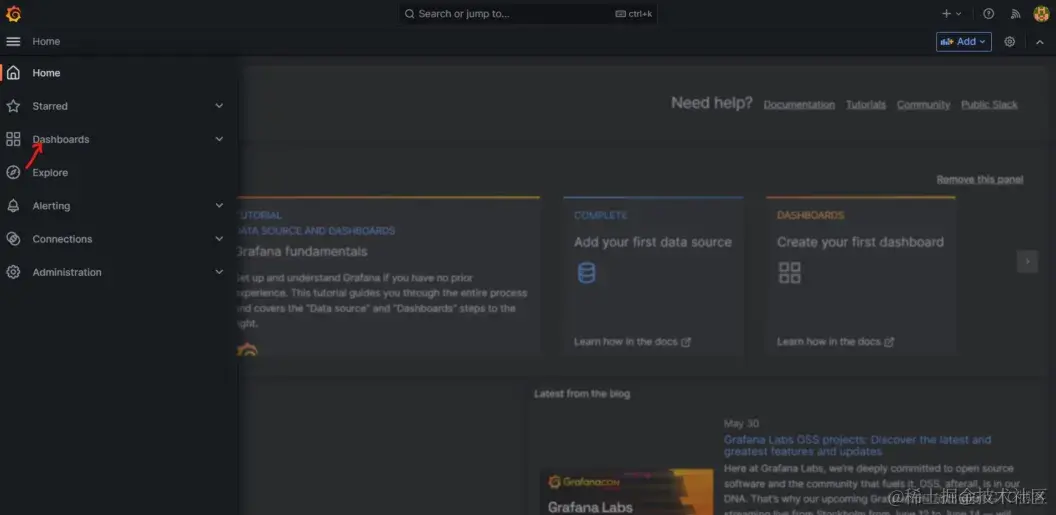Open the news feed RSS icon

[x=1016, y=13]
